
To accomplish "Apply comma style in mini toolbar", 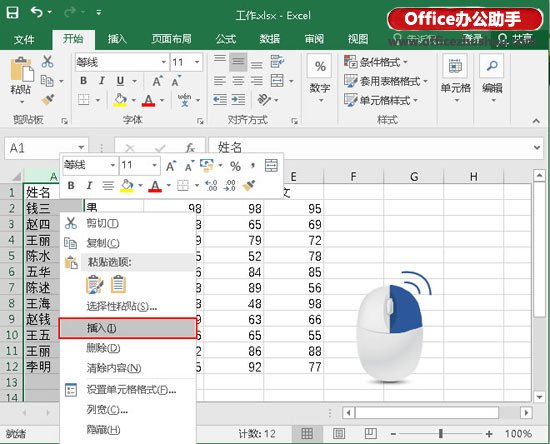I will coord(253,165).
